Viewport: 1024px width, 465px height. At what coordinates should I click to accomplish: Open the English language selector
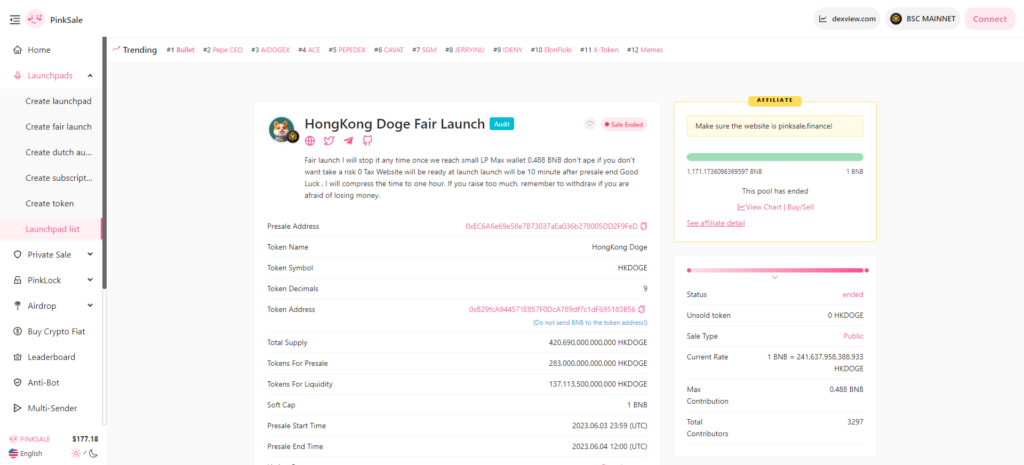point(26,453)
